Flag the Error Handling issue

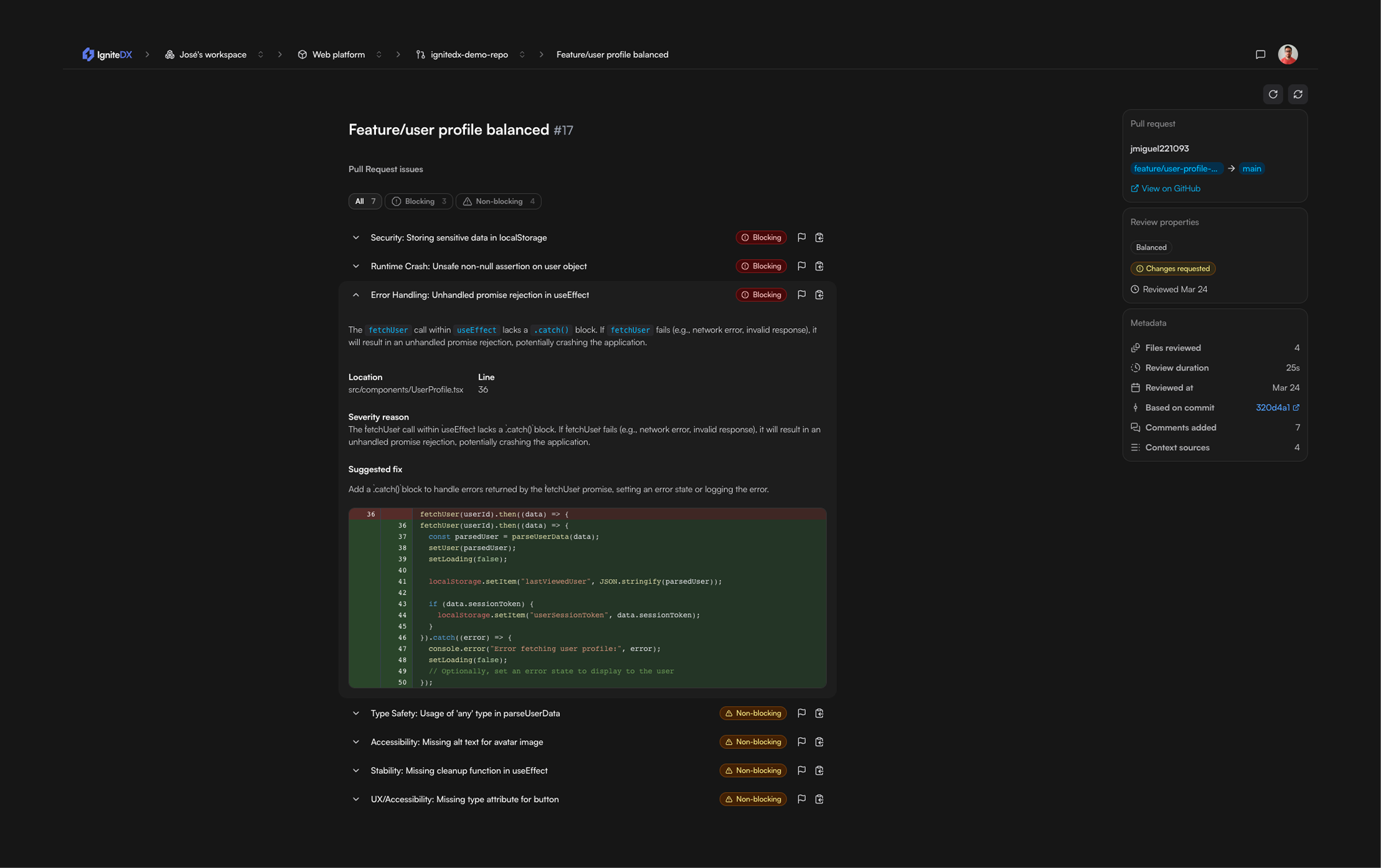[x=801, y=295]
